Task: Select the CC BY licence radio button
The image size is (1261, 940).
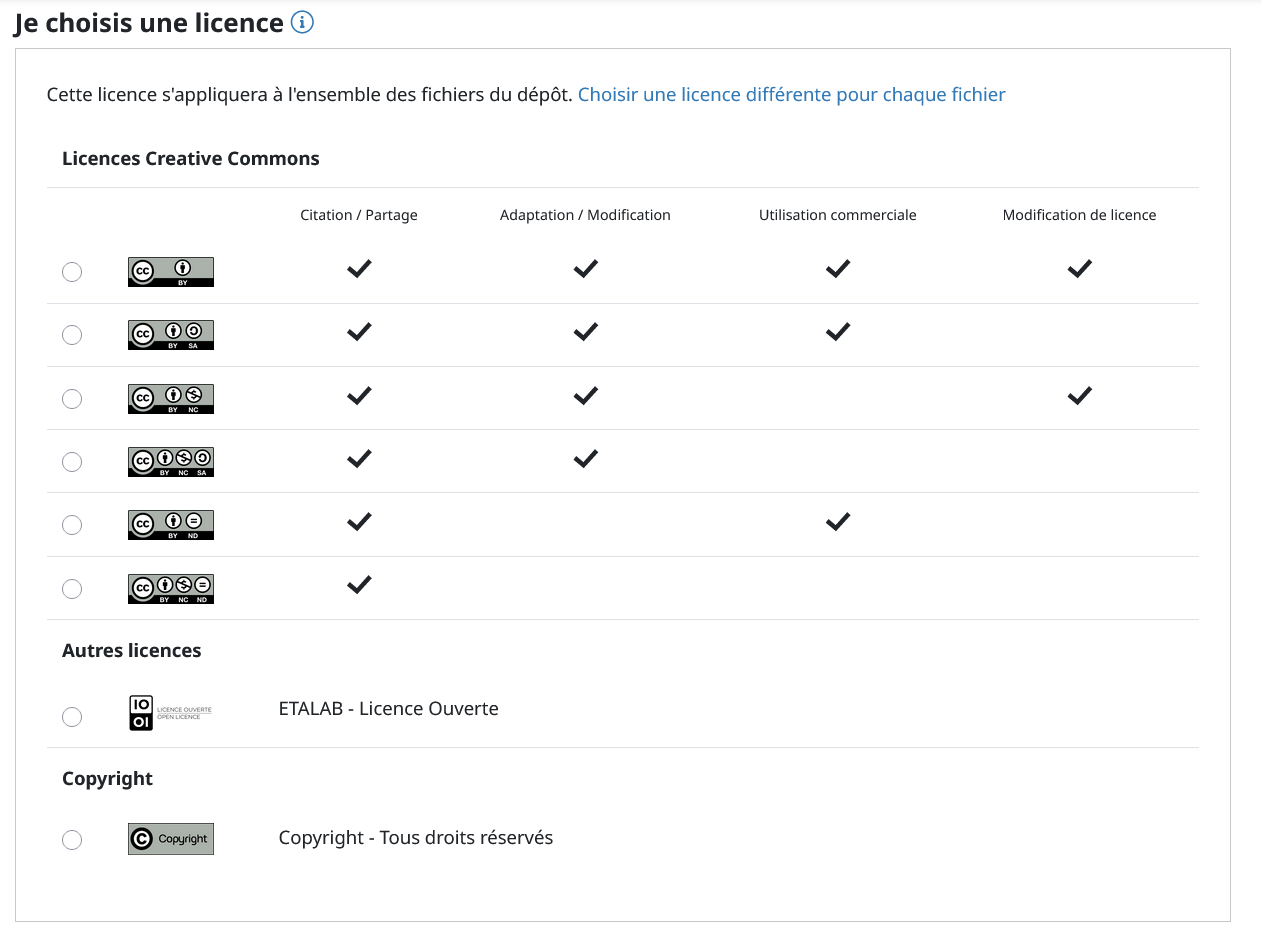Action: click(x=72, y=272)
